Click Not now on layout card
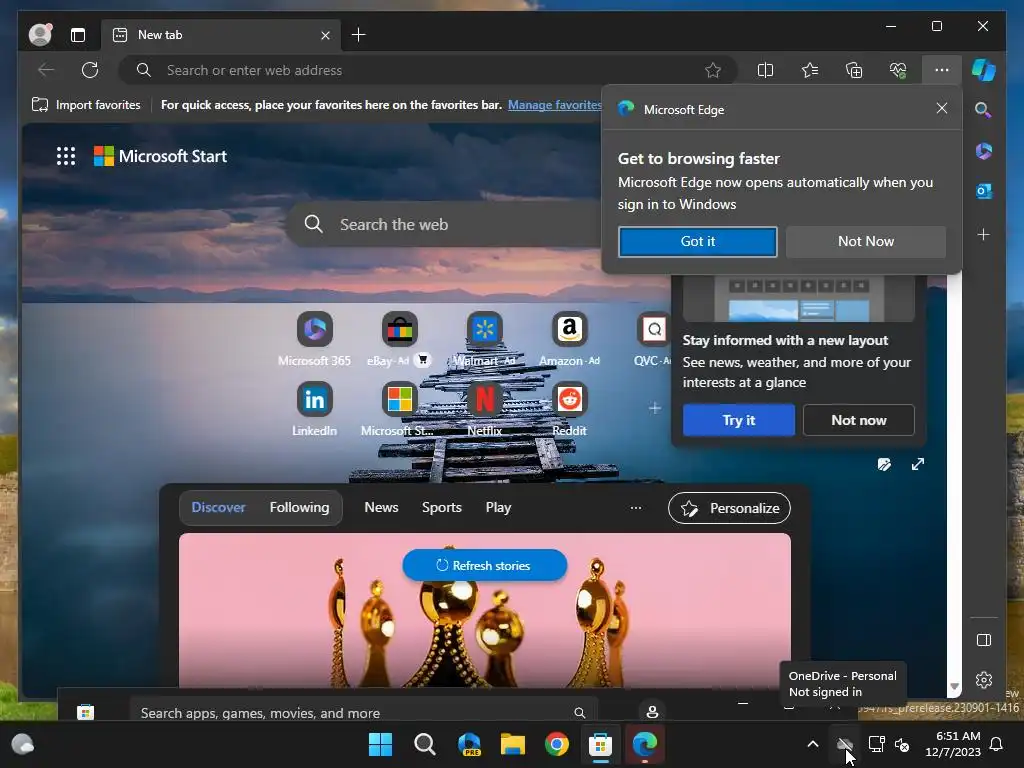 pyautogui.click(x=859, y=420)
